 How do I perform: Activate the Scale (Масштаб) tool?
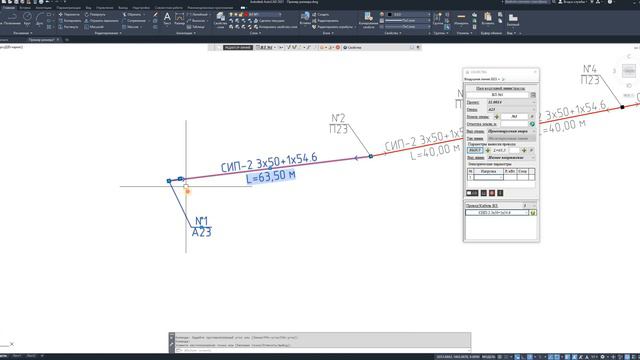coord(94,27)
